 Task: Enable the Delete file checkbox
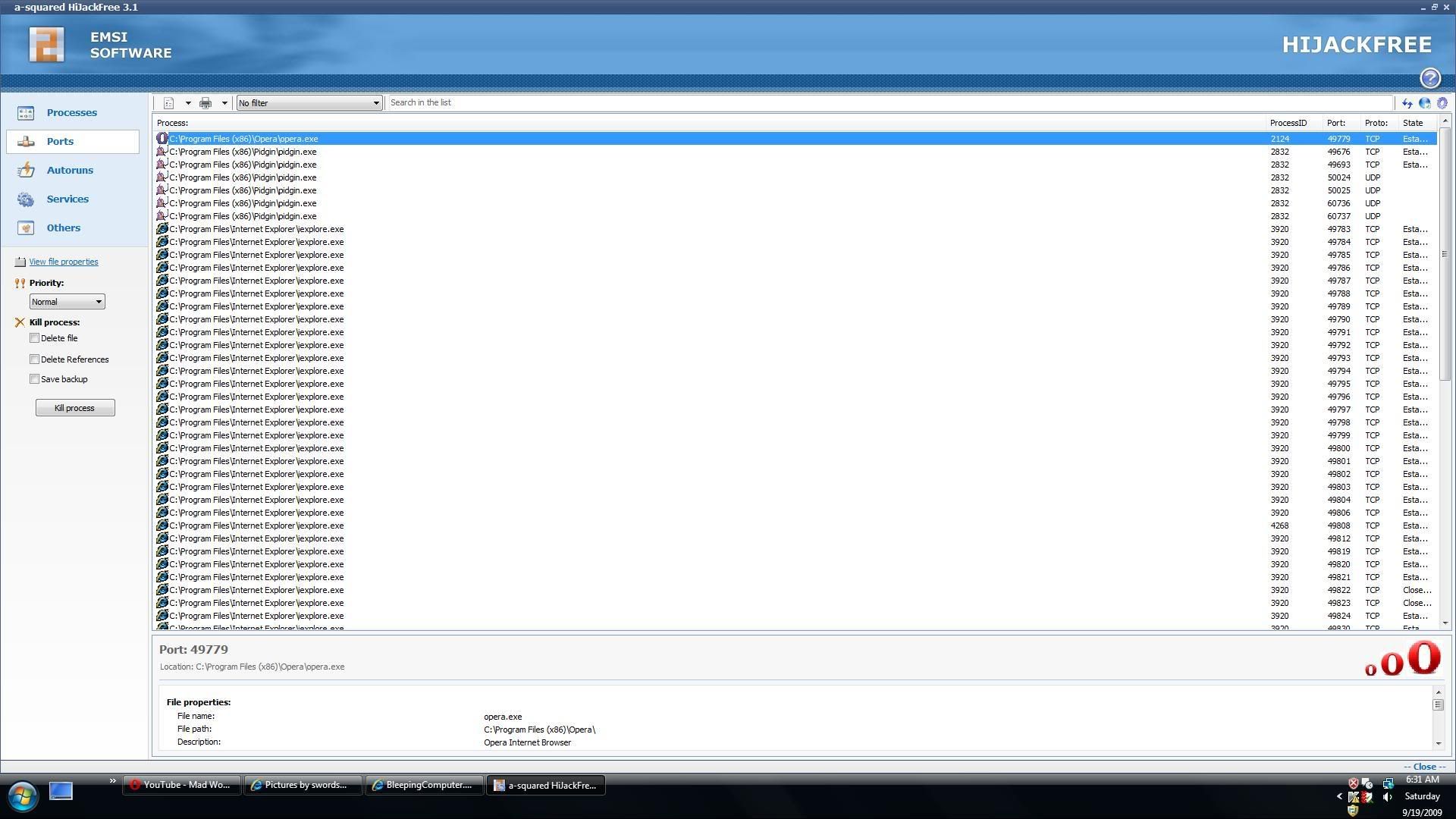click(34, 338)
